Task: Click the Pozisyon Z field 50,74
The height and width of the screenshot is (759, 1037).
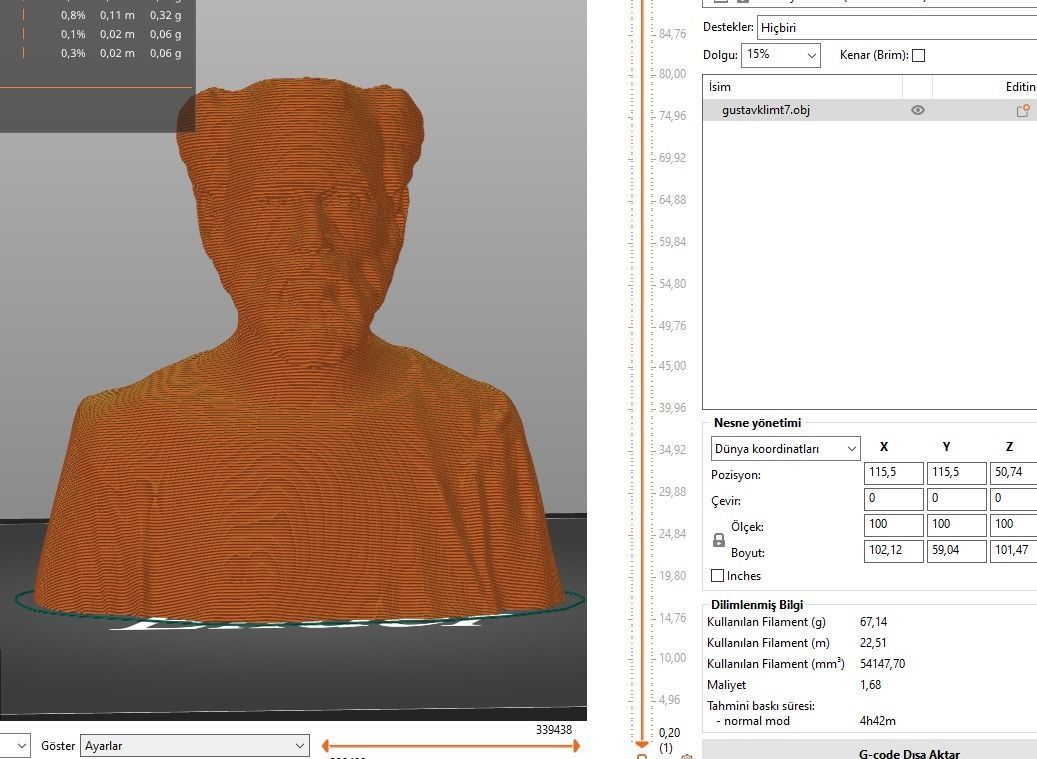Action: 1013,473
